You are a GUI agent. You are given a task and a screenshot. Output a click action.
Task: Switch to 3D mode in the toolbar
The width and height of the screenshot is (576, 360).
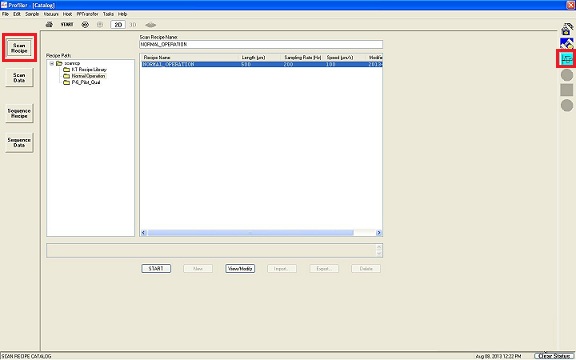(x=133, y=25)
